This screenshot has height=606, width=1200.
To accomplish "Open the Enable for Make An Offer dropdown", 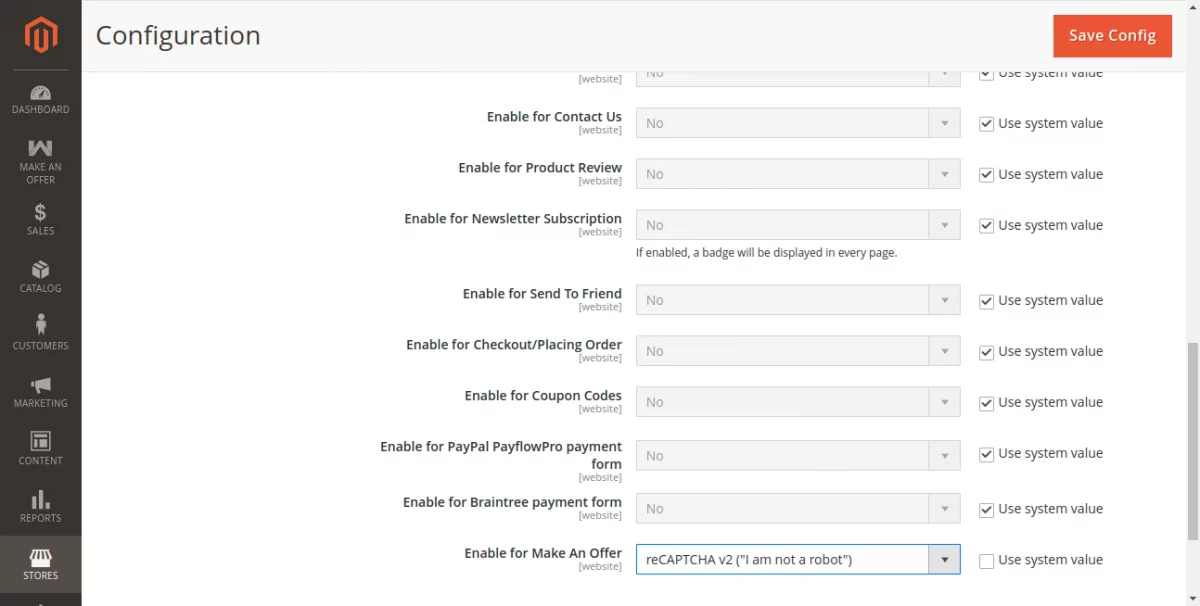I will 797,560.
